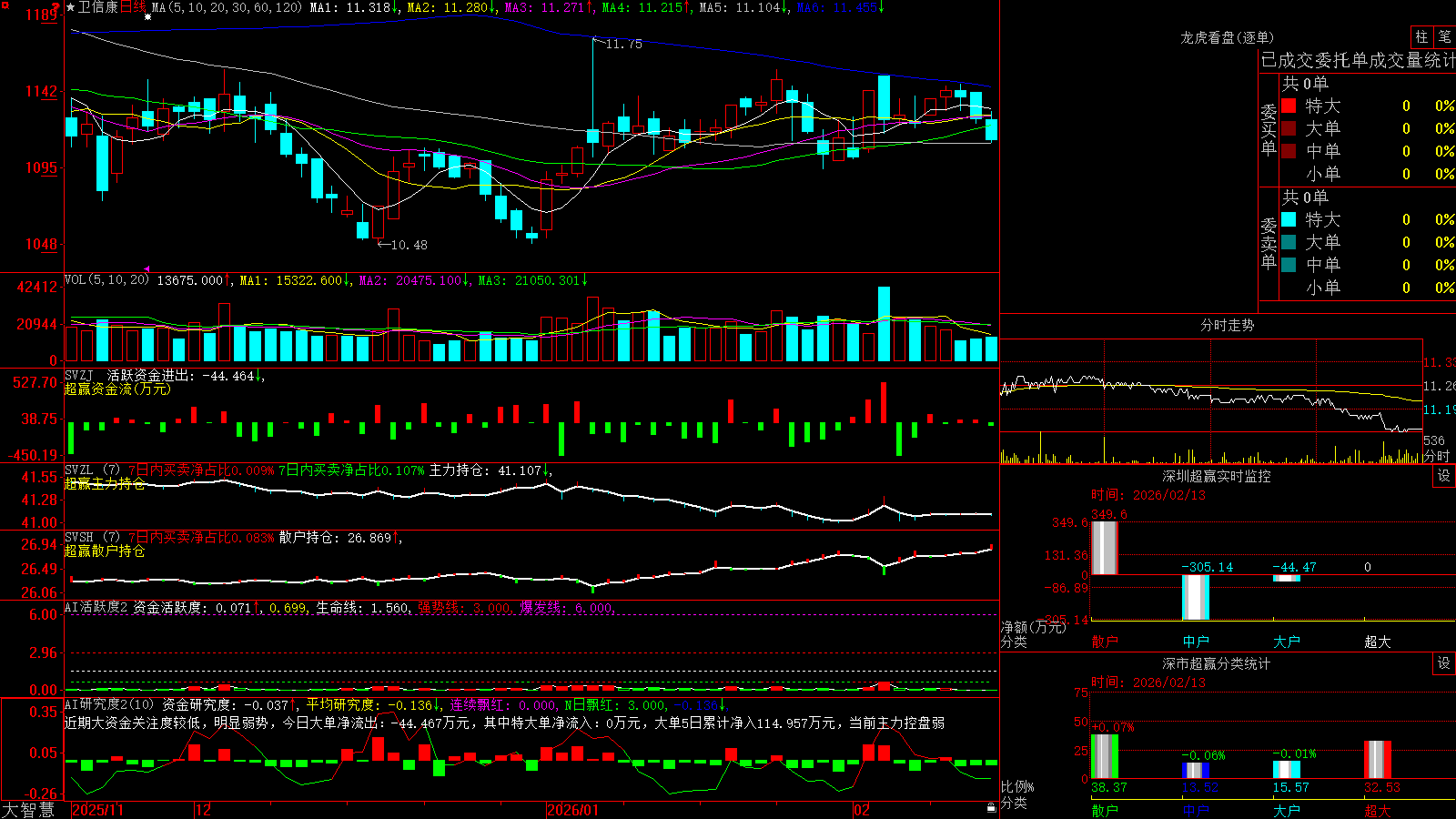Click the star favorite icon beside 卫信康
1456x819 pixels.
(70, 7)
